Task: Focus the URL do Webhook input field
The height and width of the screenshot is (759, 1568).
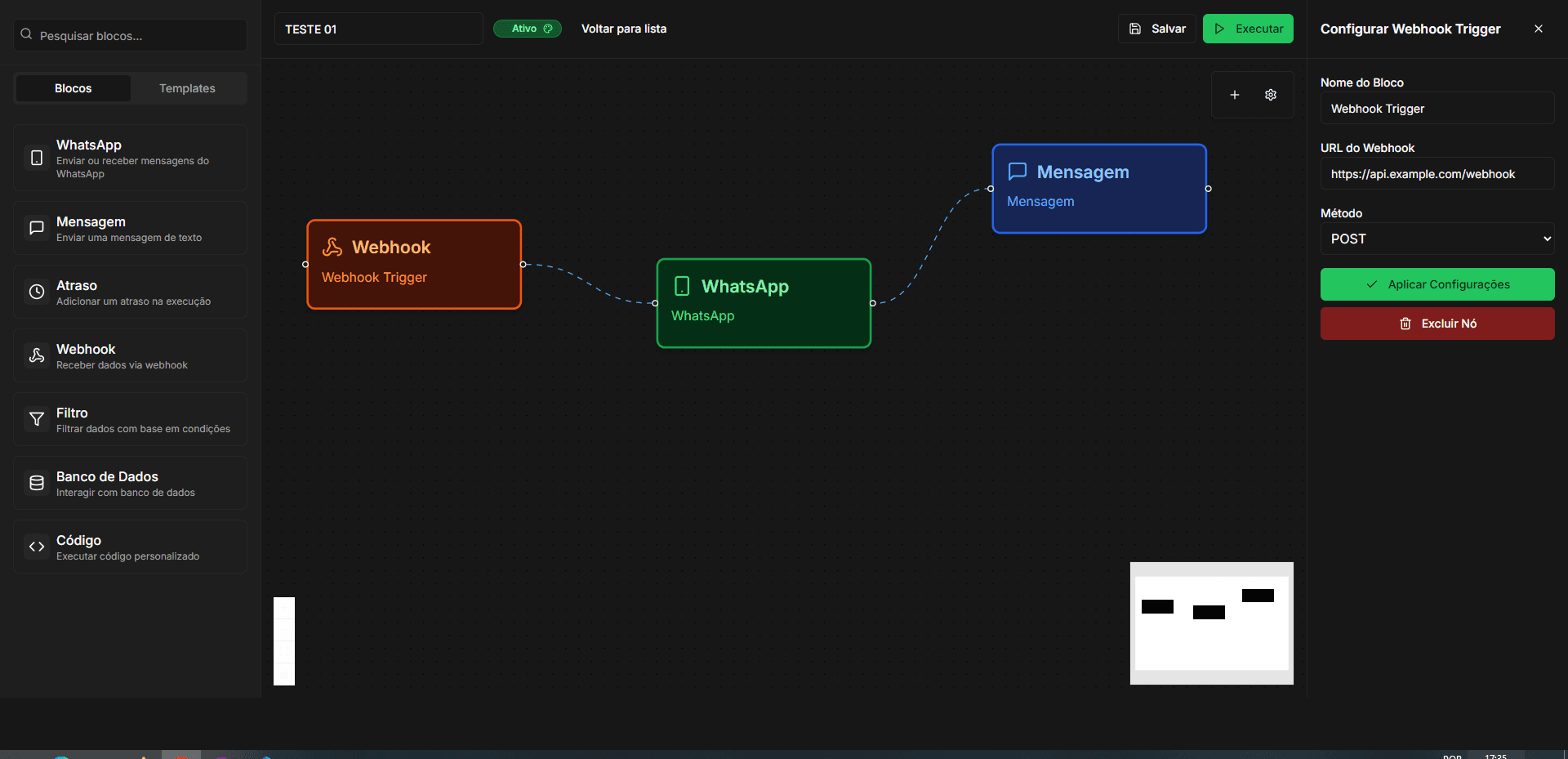Action: (1437, 174)
